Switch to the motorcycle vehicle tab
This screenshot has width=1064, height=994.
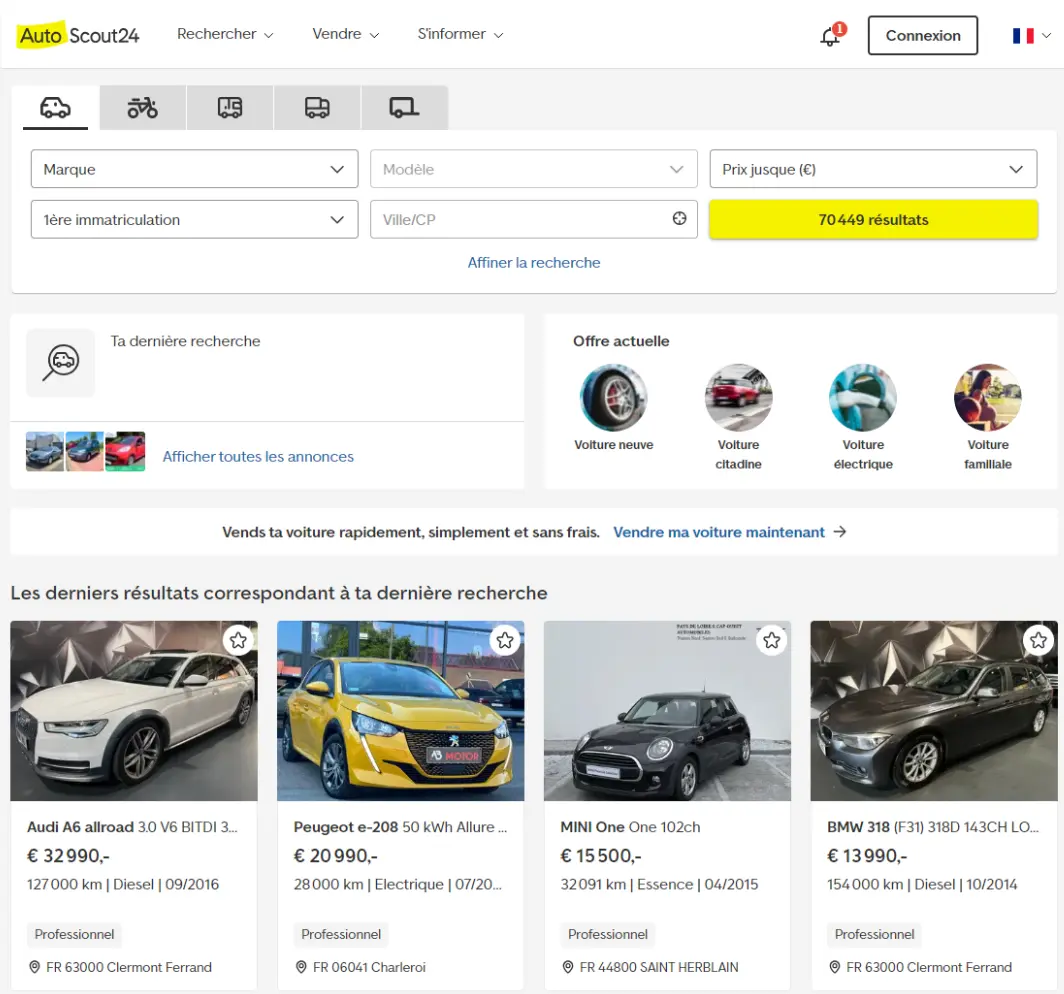(142, 107)
